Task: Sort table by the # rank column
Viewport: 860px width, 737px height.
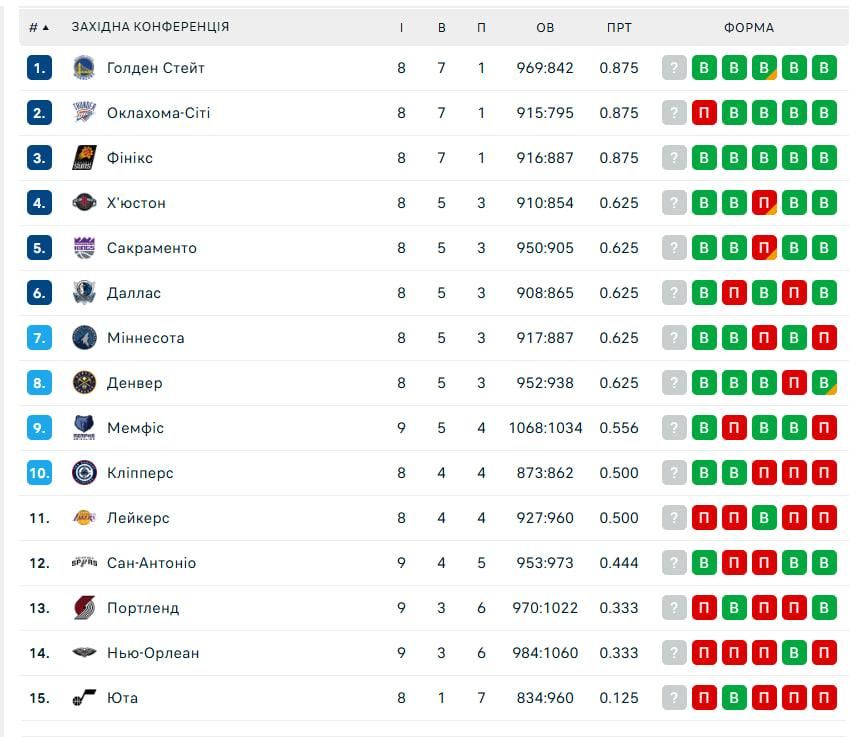Action: pyautogui.click(x=38, y=27)
